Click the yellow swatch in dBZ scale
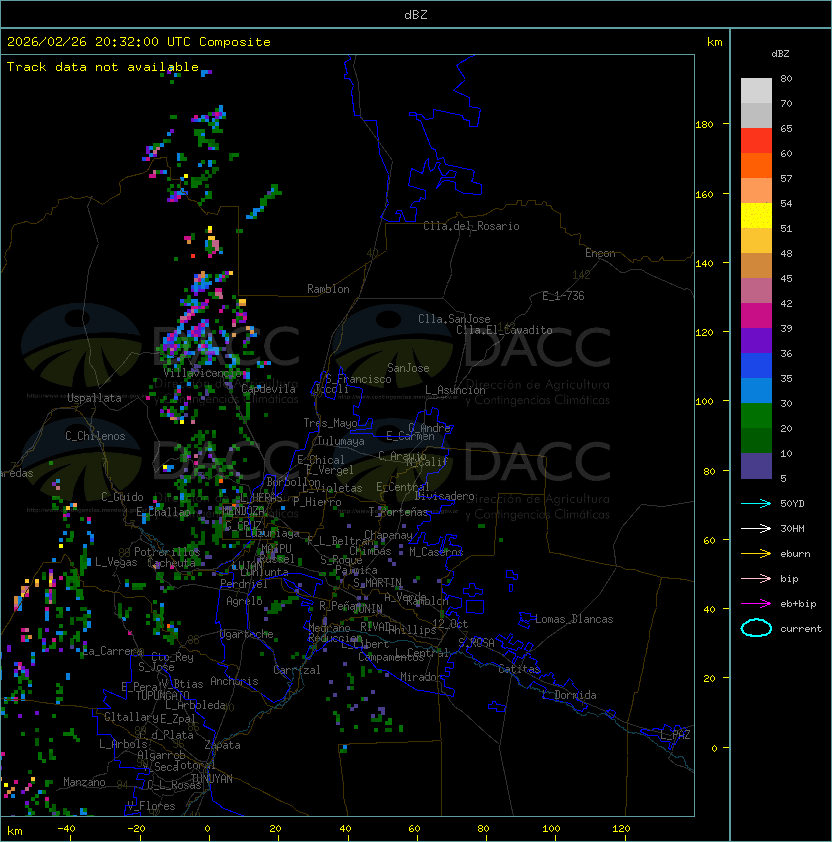Viewport: 832px width, 842px height. point(756,215)
